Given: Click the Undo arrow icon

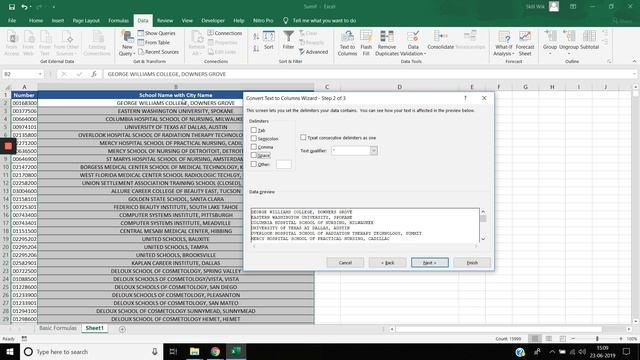Looking at the screenshot, I should coord(24,7).
